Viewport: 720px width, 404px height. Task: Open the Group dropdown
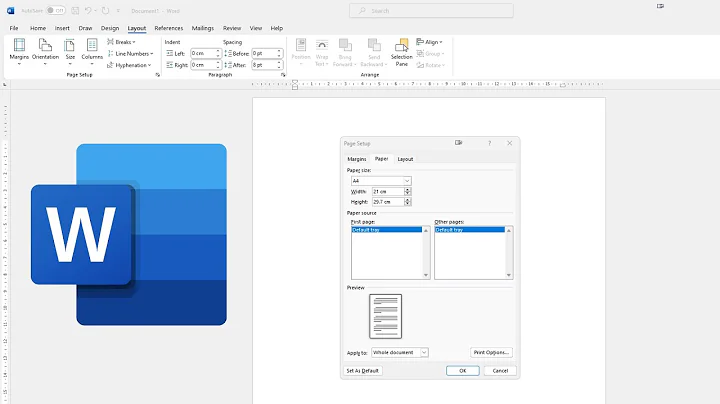click(430, 53)
